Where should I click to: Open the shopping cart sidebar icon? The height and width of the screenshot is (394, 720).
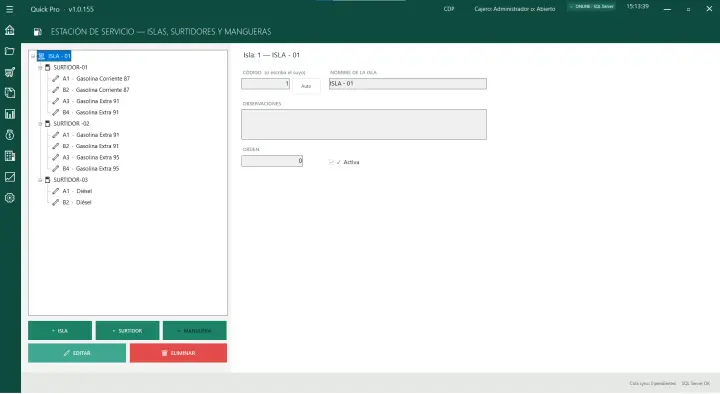coord(10,72)
